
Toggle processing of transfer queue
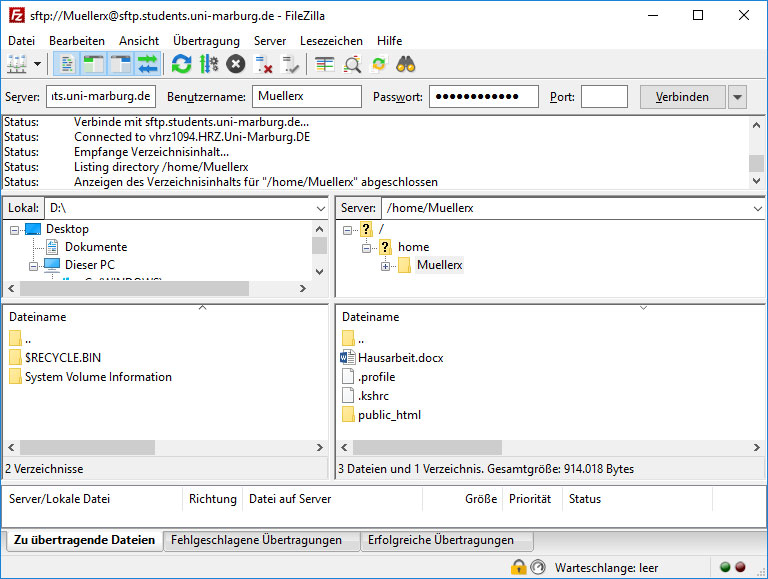[x=209, y=64]
